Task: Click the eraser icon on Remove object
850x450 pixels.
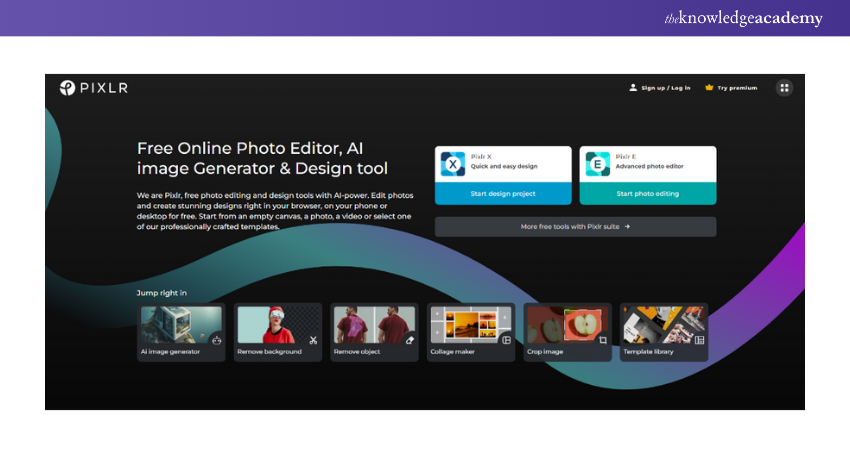Action: click(409, 340)
